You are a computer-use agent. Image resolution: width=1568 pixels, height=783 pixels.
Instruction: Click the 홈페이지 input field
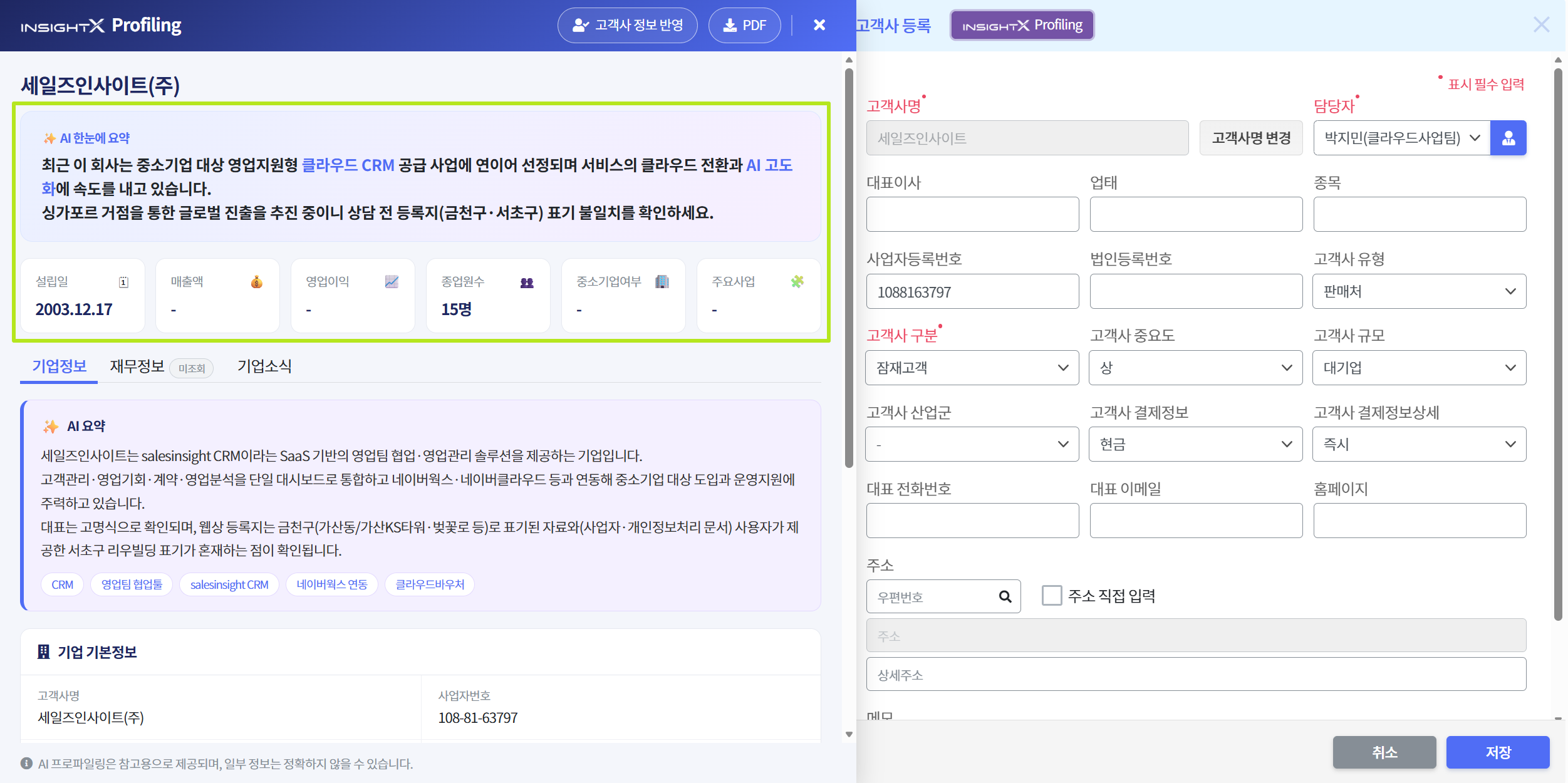[x=1420, y=521]
